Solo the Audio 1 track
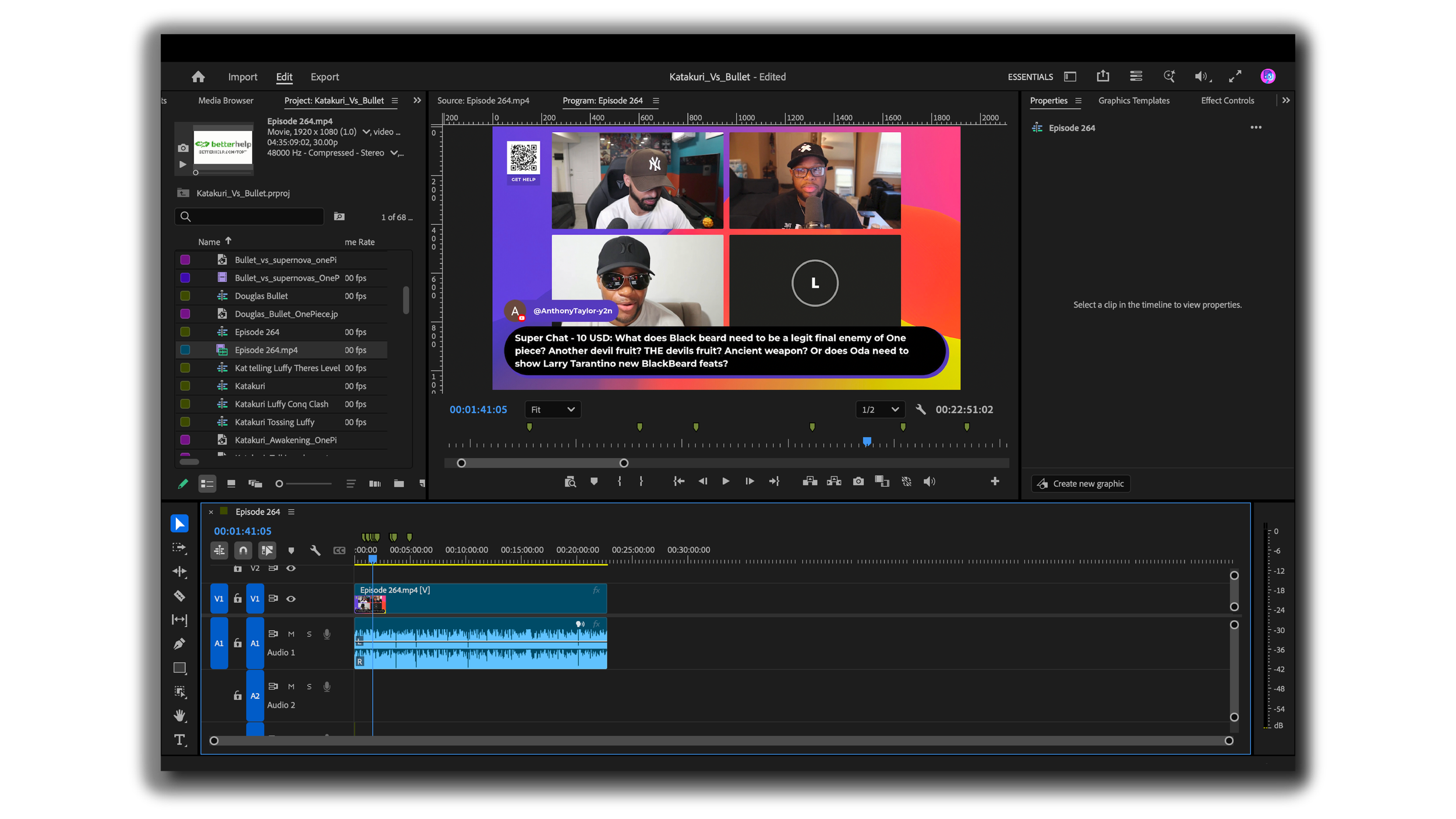Screen dimensions: 1456x819 point(309,634)
